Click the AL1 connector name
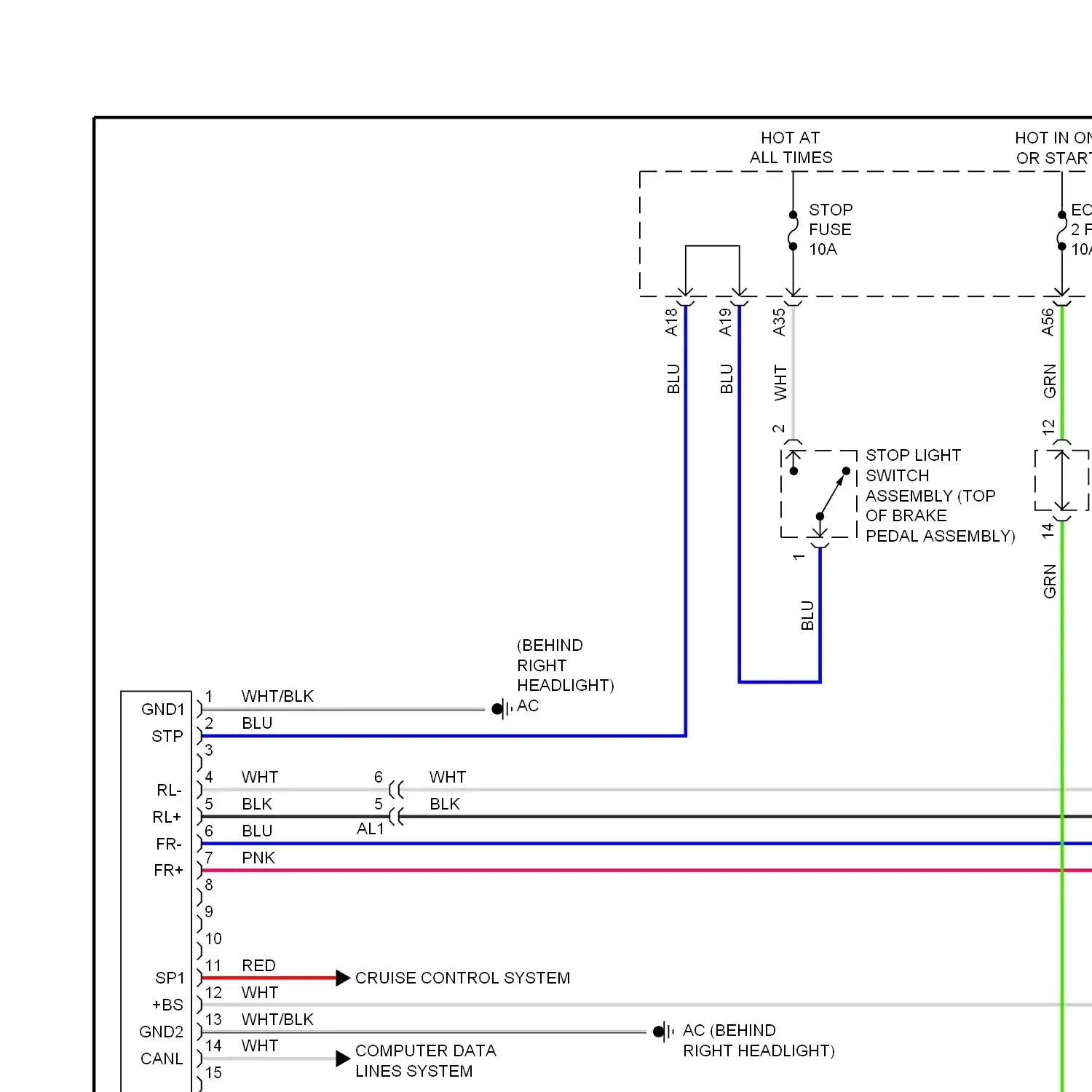The width and height of the screenshot is (1092, 1092). (x=371, y=829)
